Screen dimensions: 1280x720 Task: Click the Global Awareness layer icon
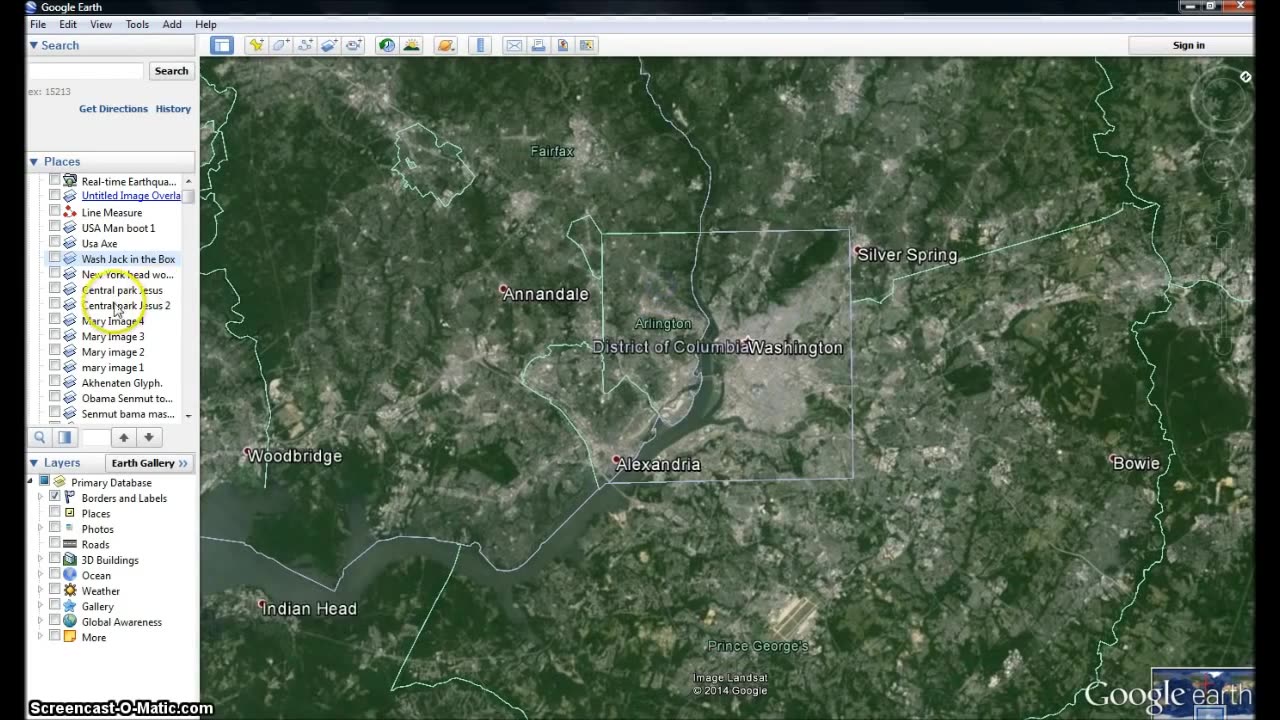(x=70, y=622)
